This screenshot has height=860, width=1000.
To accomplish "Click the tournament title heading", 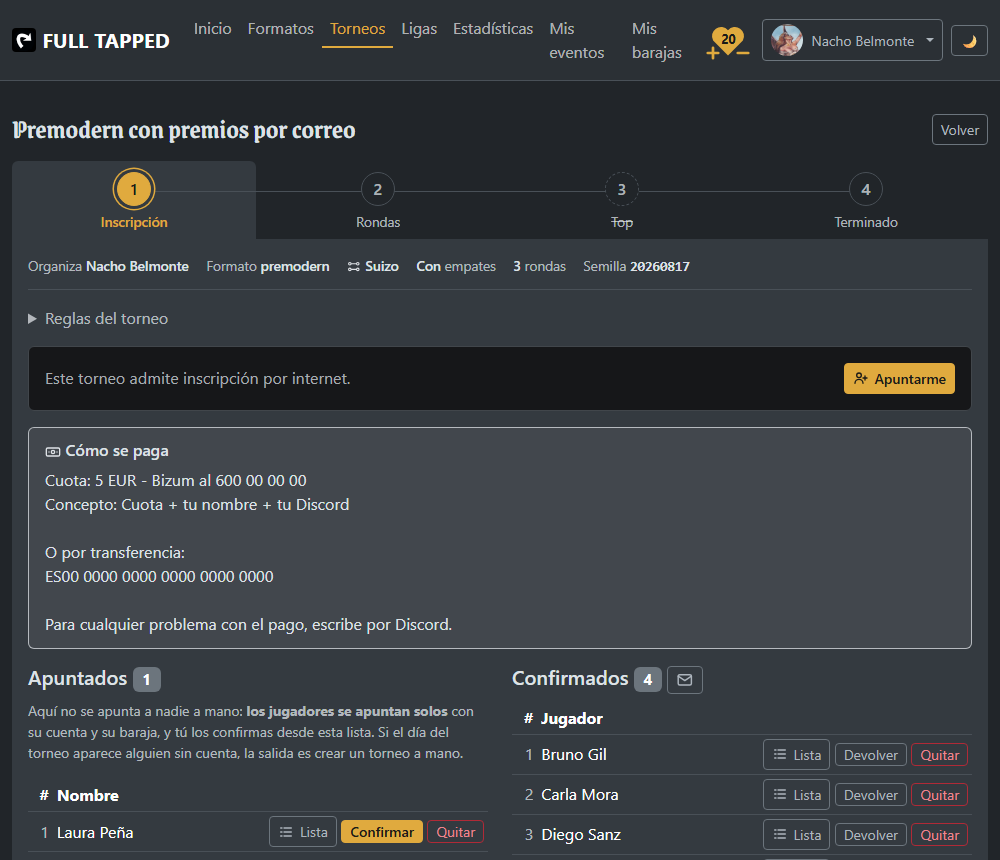I will pos(184,130).
